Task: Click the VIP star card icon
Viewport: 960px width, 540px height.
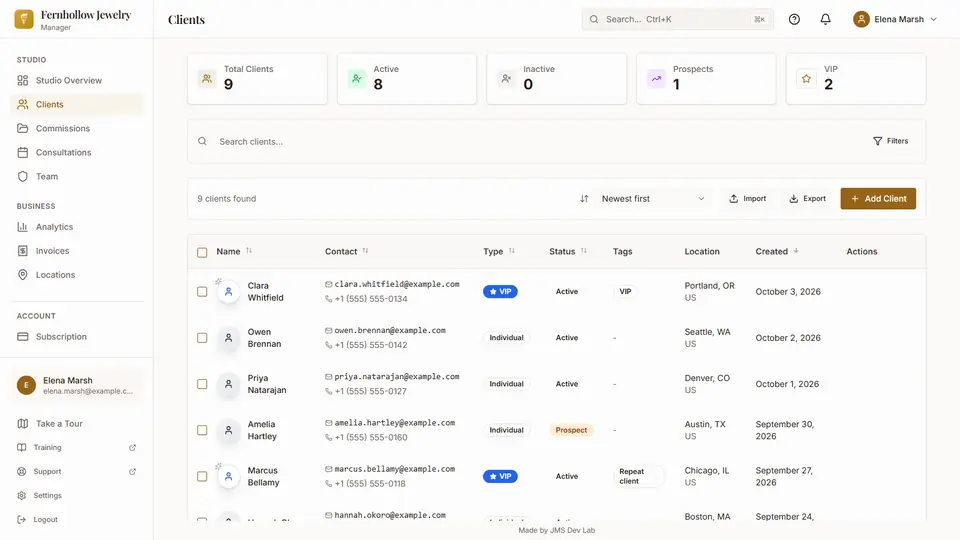Action: click(x=806, y=78)
